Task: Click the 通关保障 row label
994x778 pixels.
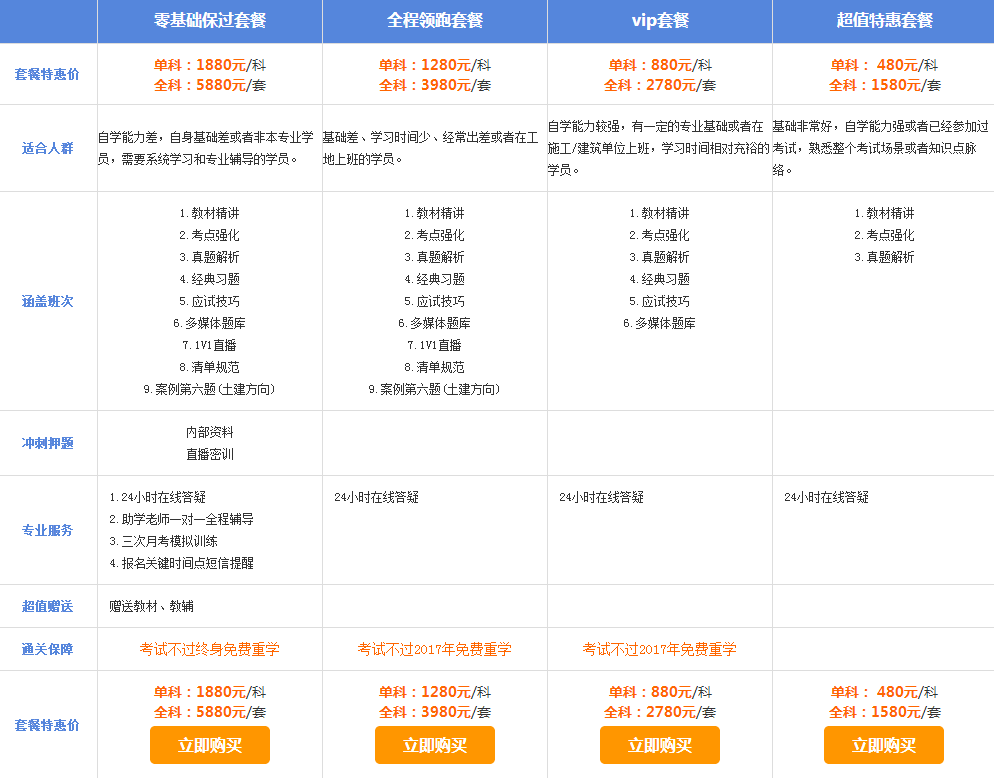Action: 48,649
